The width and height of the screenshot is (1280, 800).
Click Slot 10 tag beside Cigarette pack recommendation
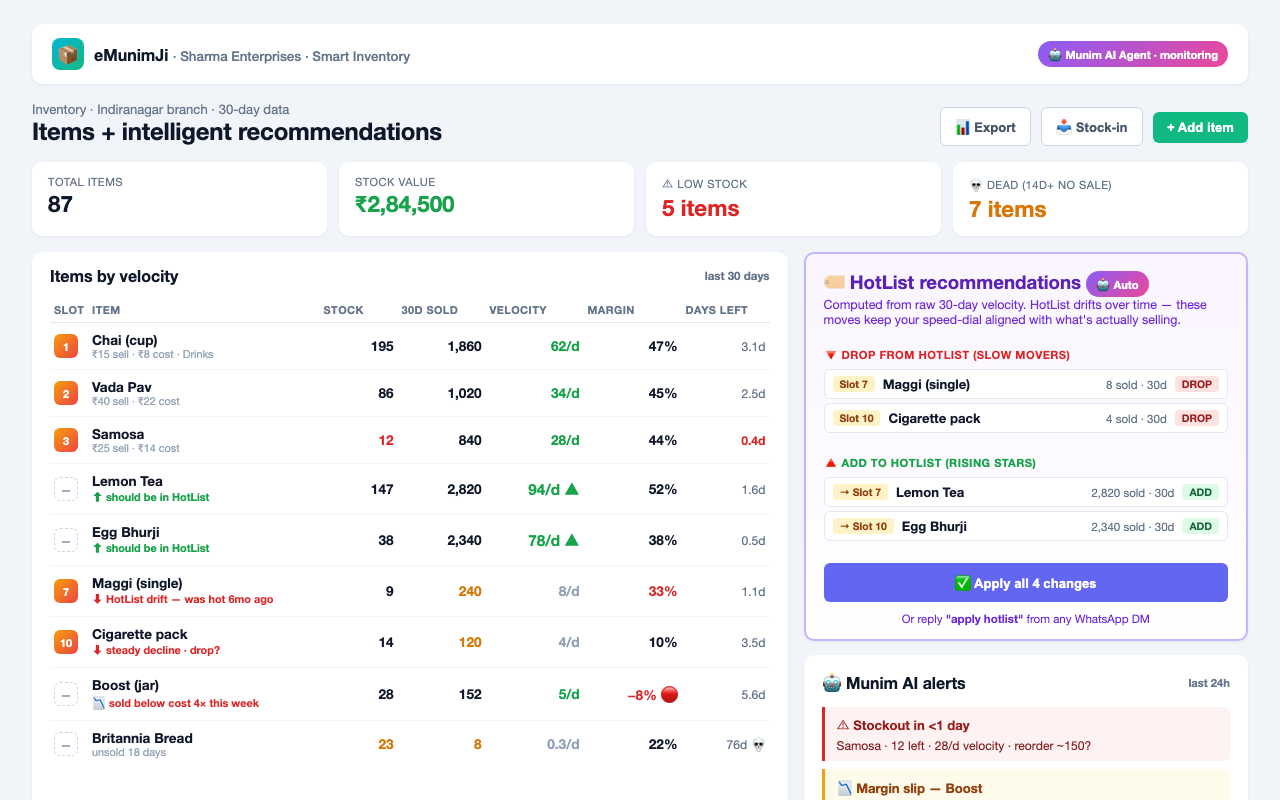tap(857, 418)
